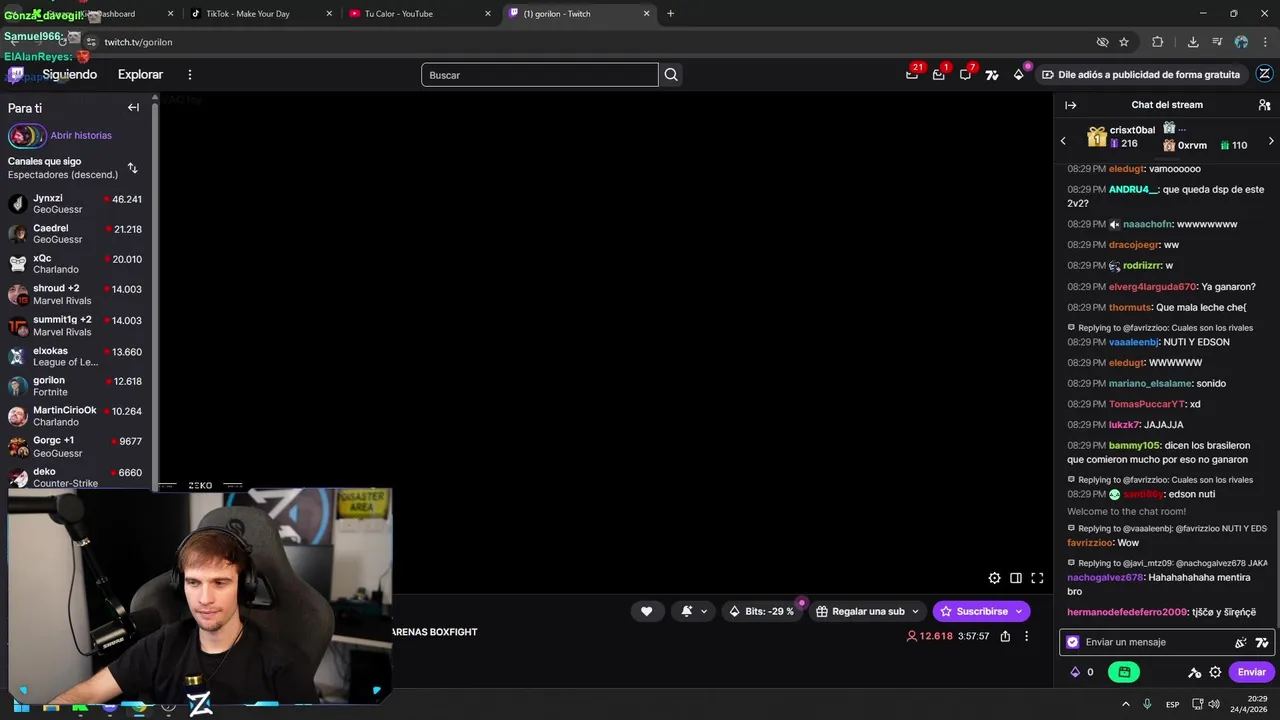Click the Twitch logo home icon
The image size is (1280, 720).
click(x=16, y=74)
